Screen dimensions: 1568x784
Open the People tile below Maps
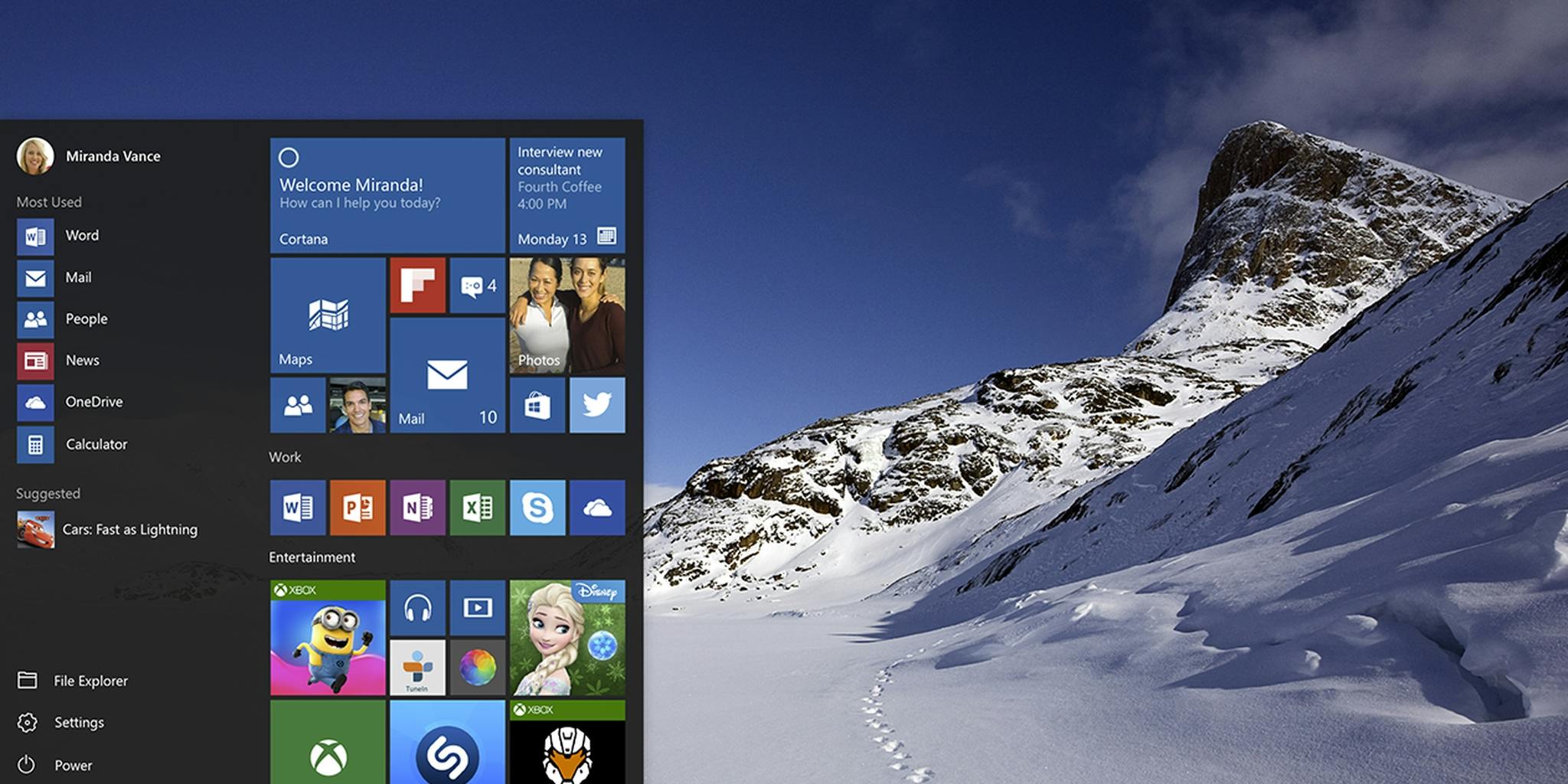(298, 405)
